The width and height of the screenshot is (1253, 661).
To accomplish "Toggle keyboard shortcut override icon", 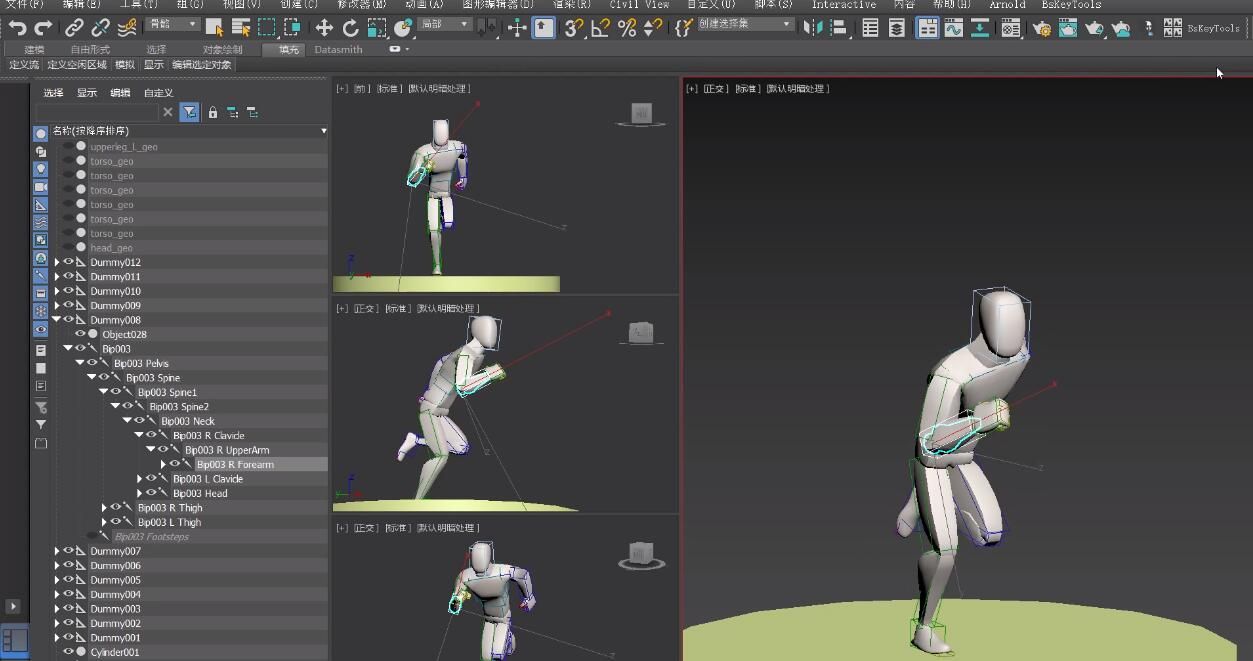I will coord(544,28).
